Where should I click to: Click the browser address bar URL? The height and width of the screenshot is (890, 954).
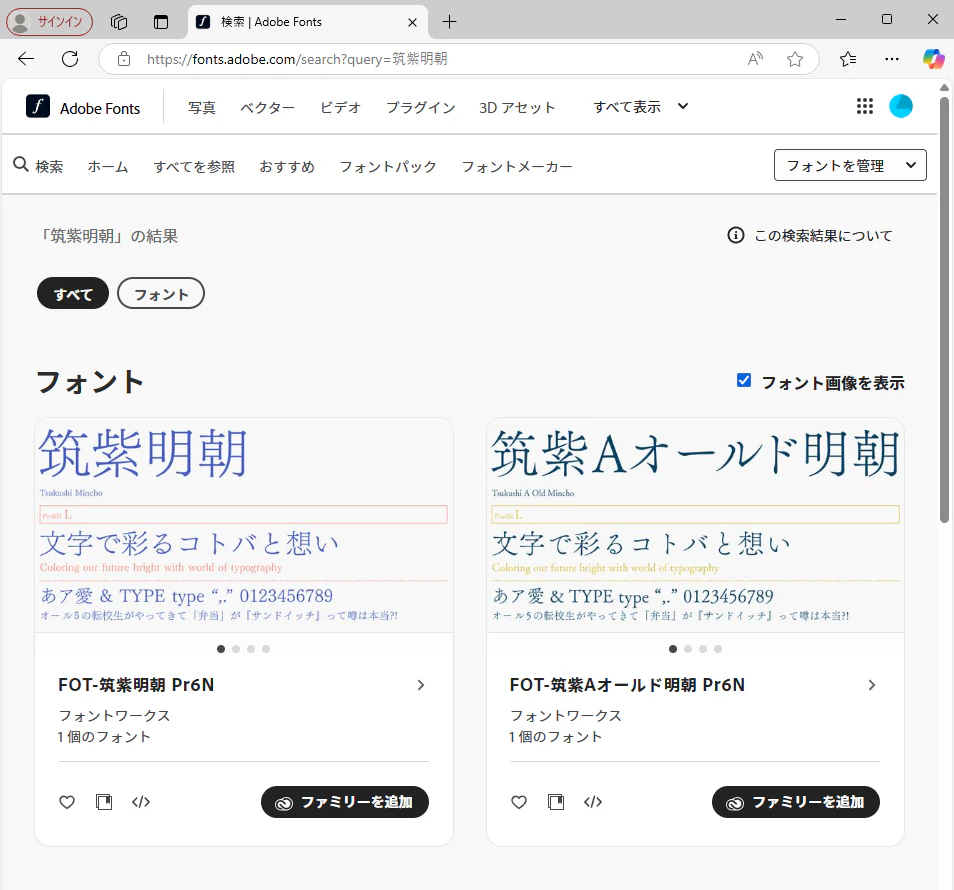pyautogui.click(x=297, y=59)
